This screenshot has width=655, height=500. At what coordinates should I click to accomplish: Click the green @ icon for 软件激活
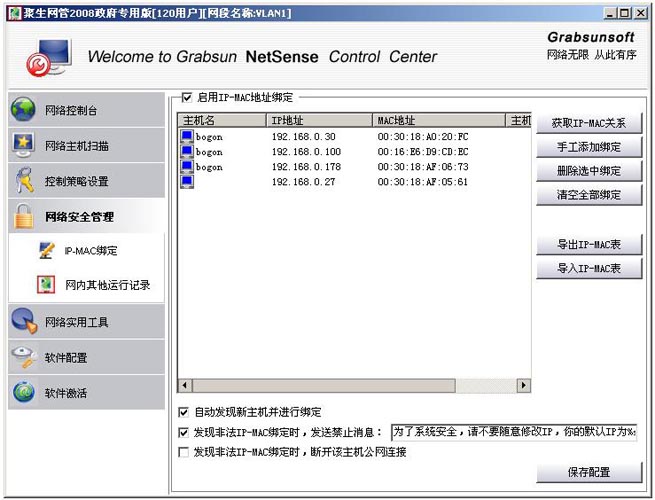click(23, 393)
